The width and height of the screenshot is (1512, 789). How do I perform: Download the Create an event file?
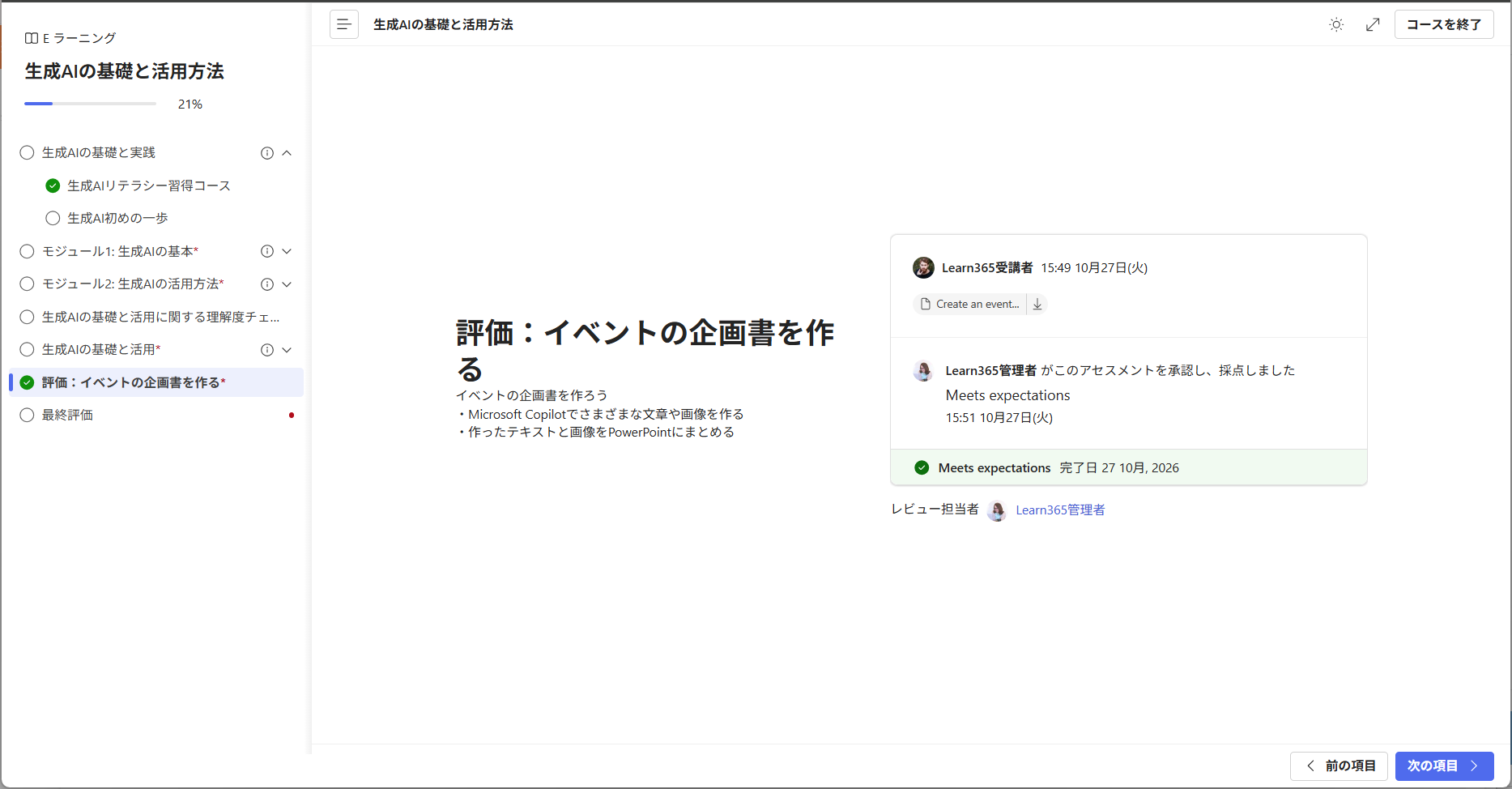(1037, 305)
